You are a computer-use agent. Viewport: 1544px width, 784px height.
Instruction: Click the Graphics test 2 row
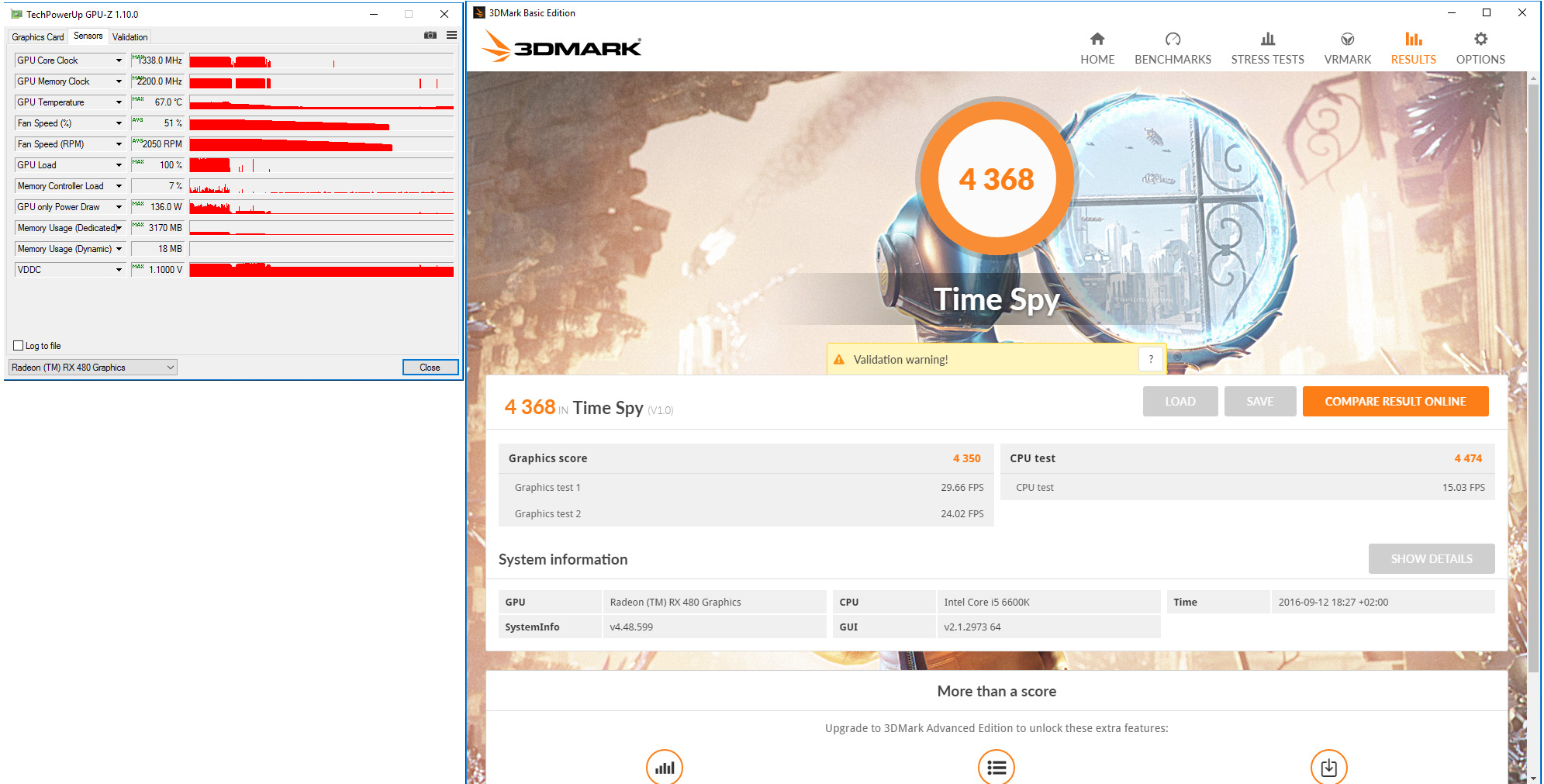pyautogui.click(x=746, y=513)
